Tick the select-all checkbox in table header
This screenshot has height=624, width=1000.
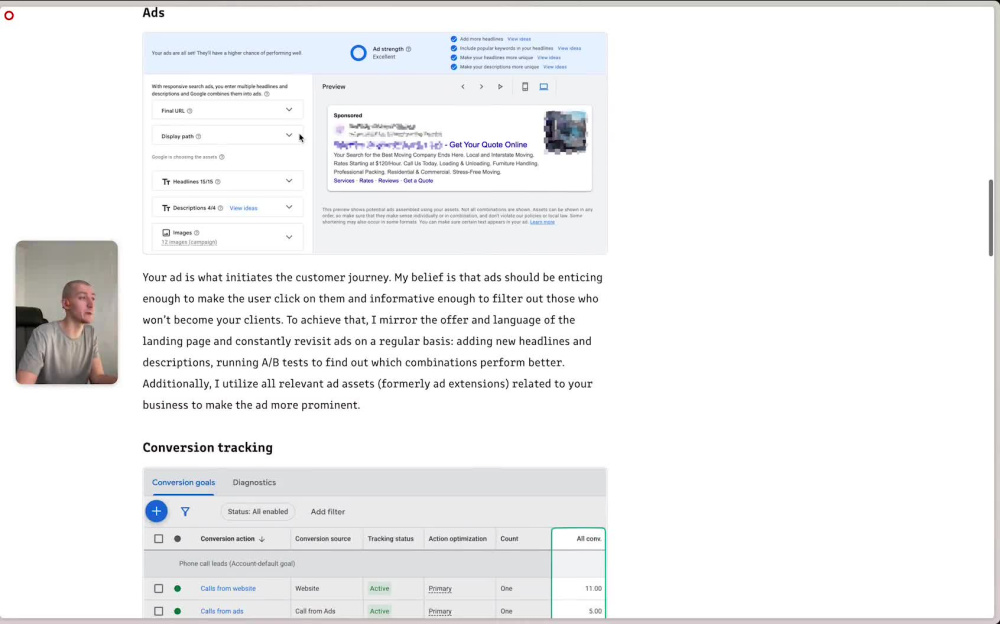[x=159, y=539]
